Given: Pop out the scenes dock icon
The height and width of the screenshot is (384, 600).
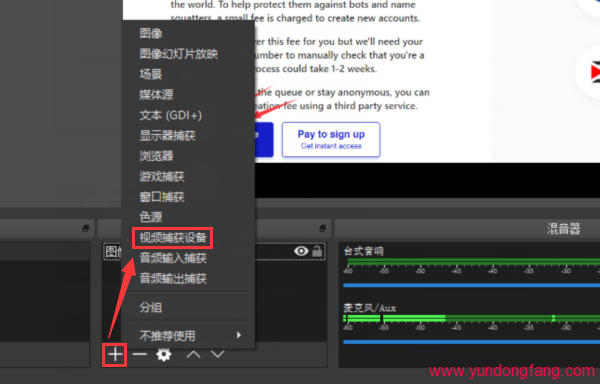Looking at the screenshot, I should 86,228.
